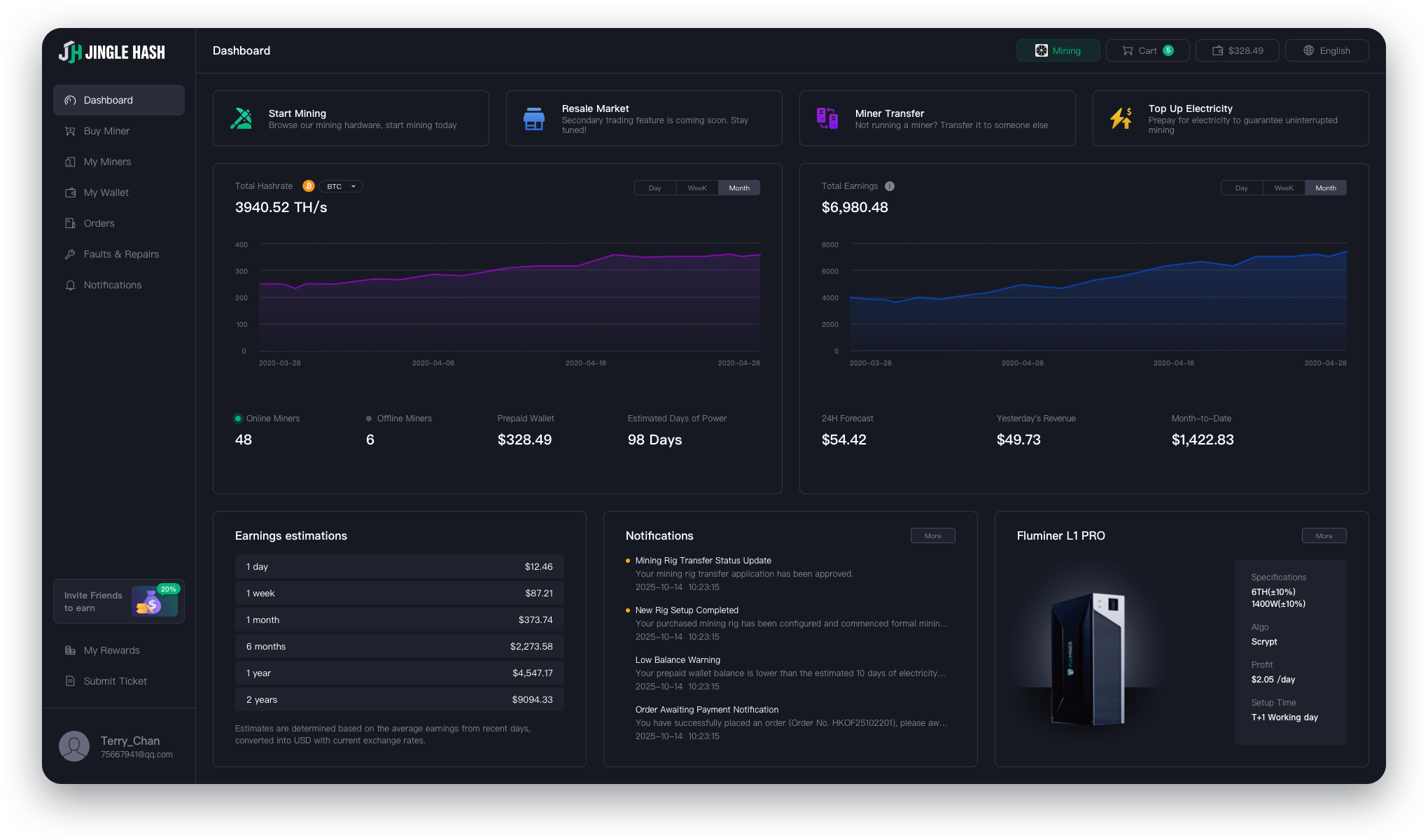Click More in the Notifications panel

(x=932, y=535)
